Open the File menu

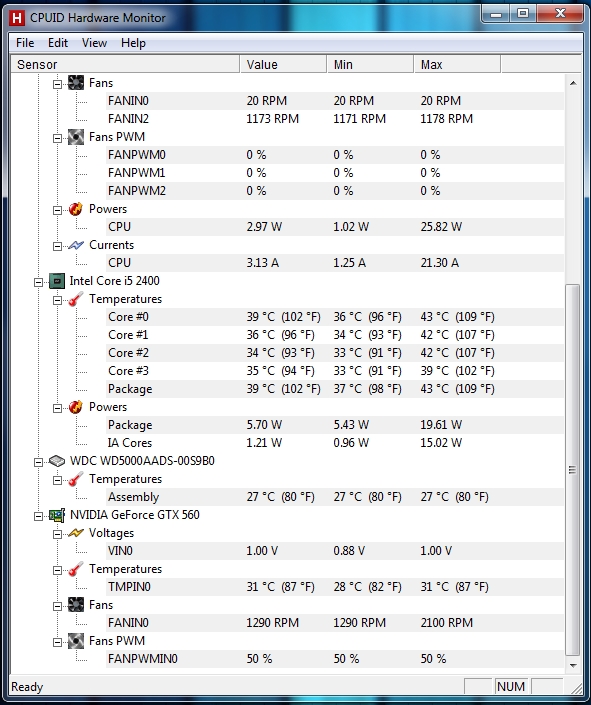(25, 43)
